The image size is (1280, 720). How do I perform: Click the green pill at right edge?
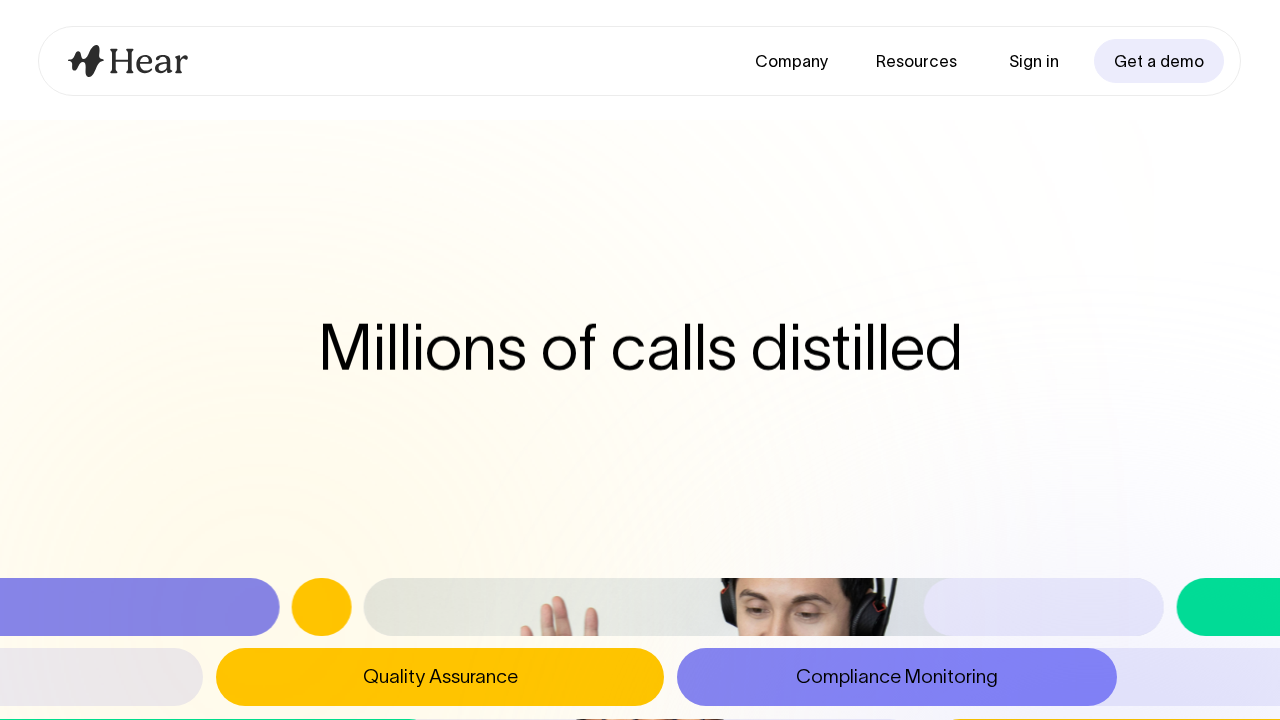click(1229, 607)
